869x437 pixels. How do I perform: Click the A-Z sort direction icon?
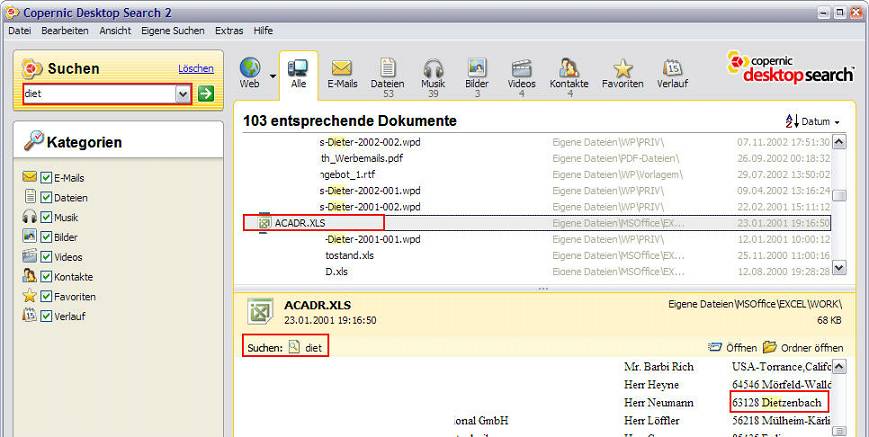pos(792,121)
